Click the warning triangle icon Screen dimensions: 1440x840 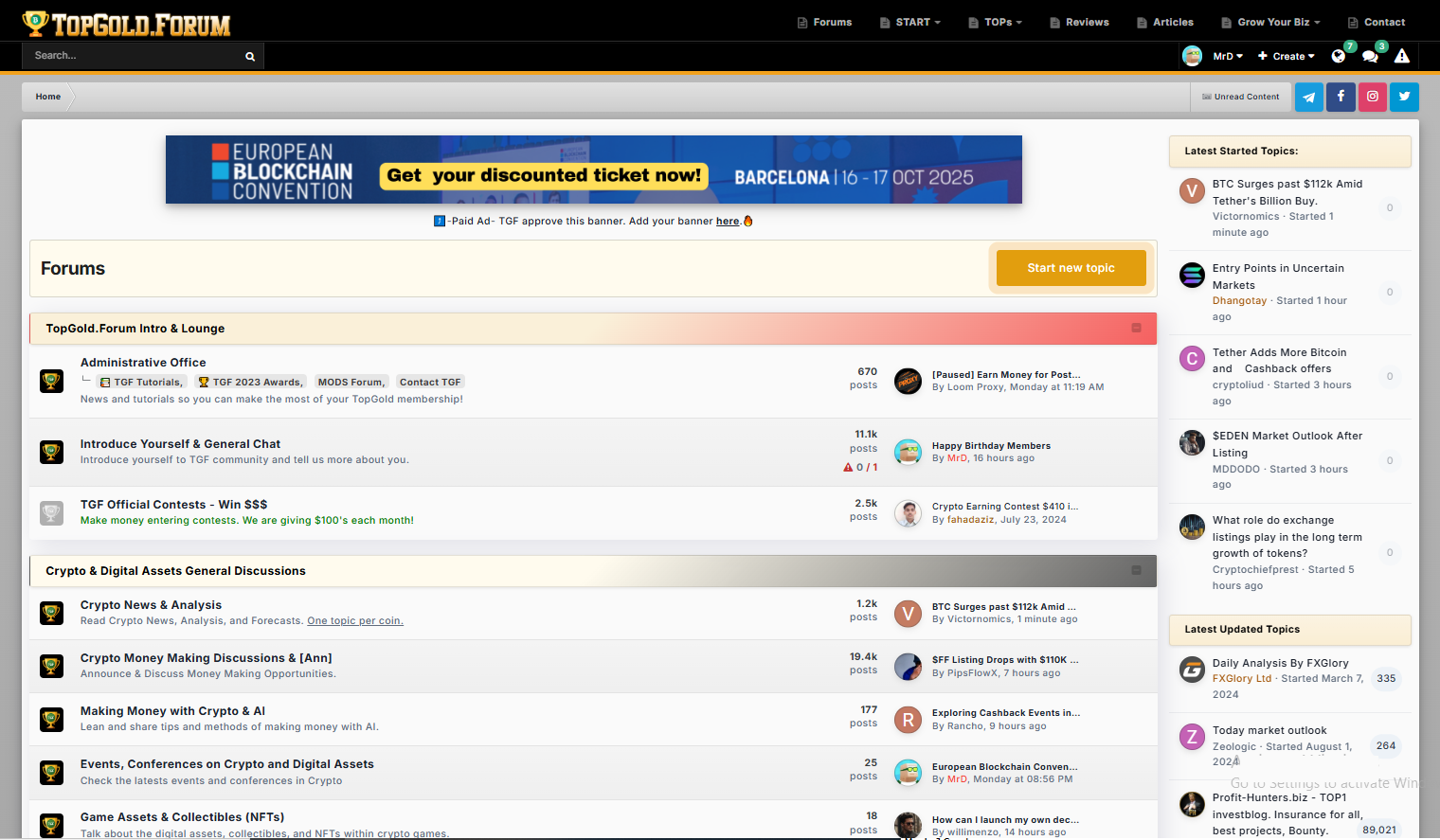(1402, 56)
